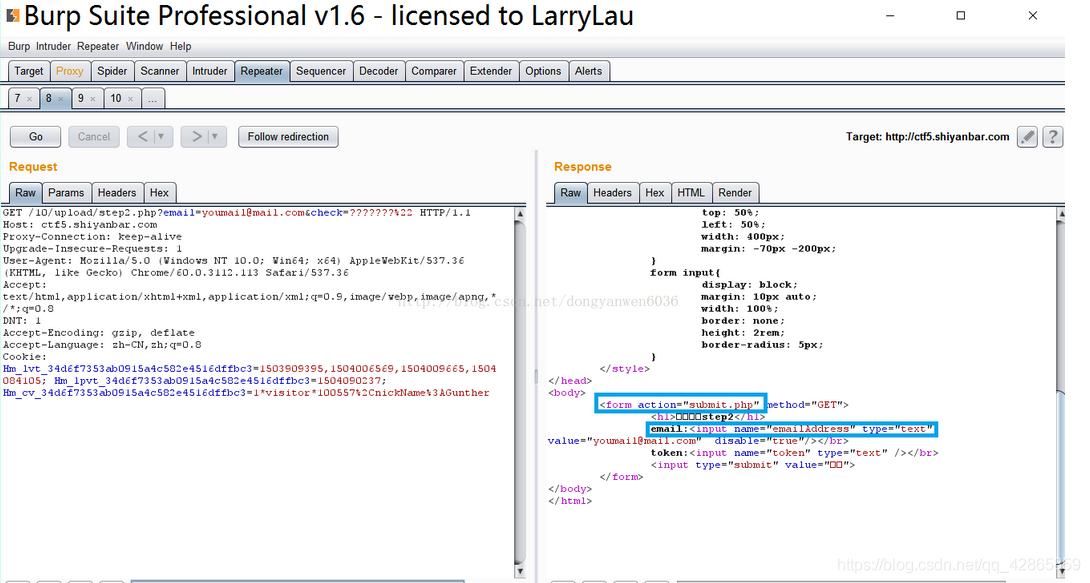Click the GET request line text
This screenshot has width=1090, height=583.
point(236,213)
